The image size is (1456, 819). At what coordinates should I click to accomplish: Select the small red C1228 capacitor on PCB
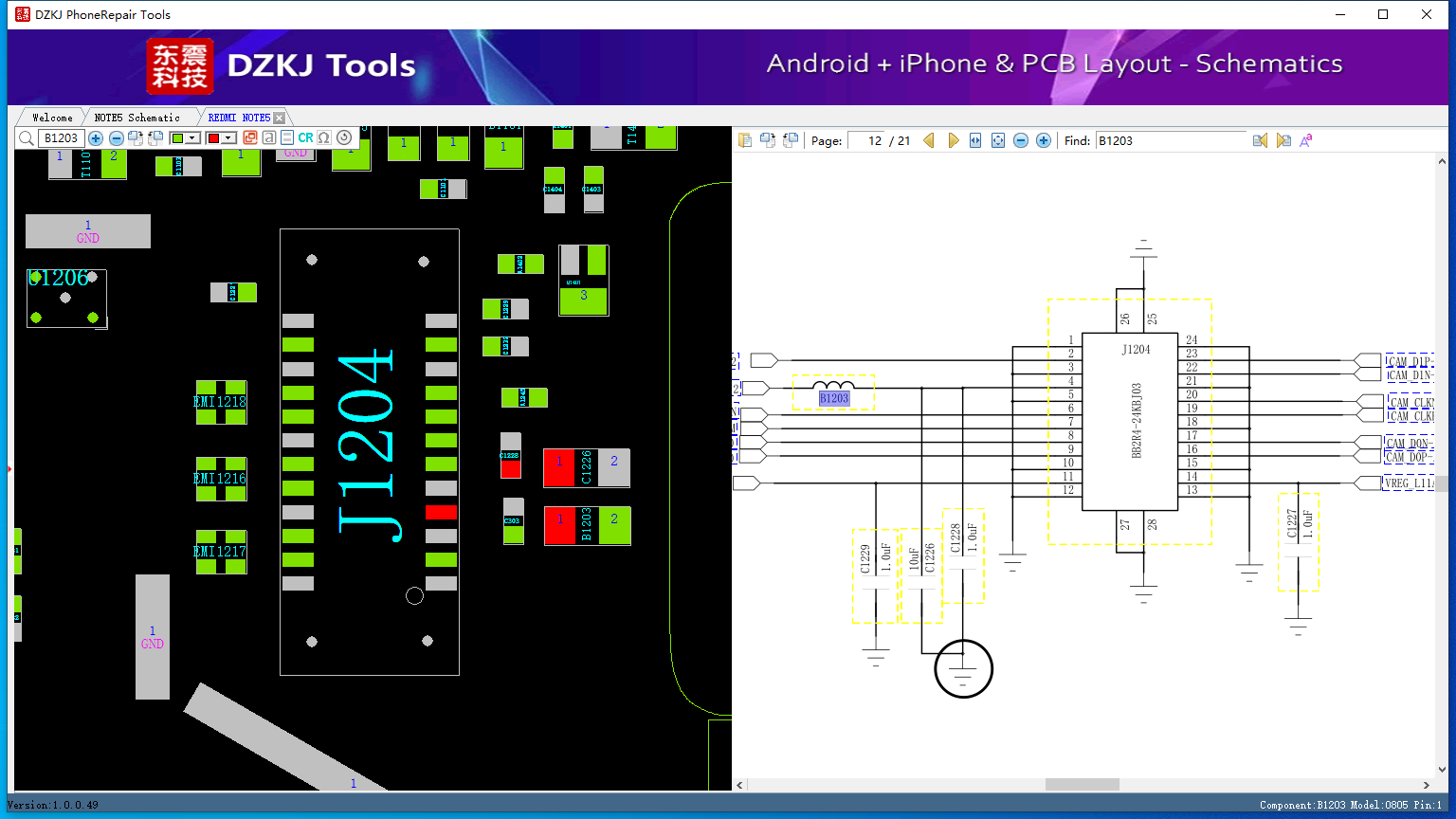[x=511, y=456]
